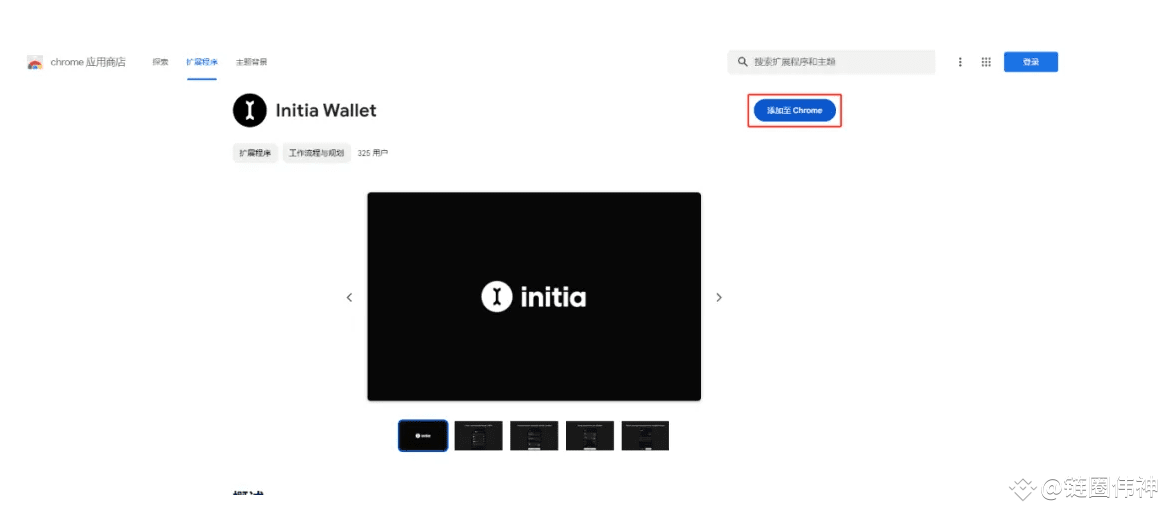This screenshot has height=510, width=1167.
Task: Open the three-dot more options menu
Action: (960, 63)
